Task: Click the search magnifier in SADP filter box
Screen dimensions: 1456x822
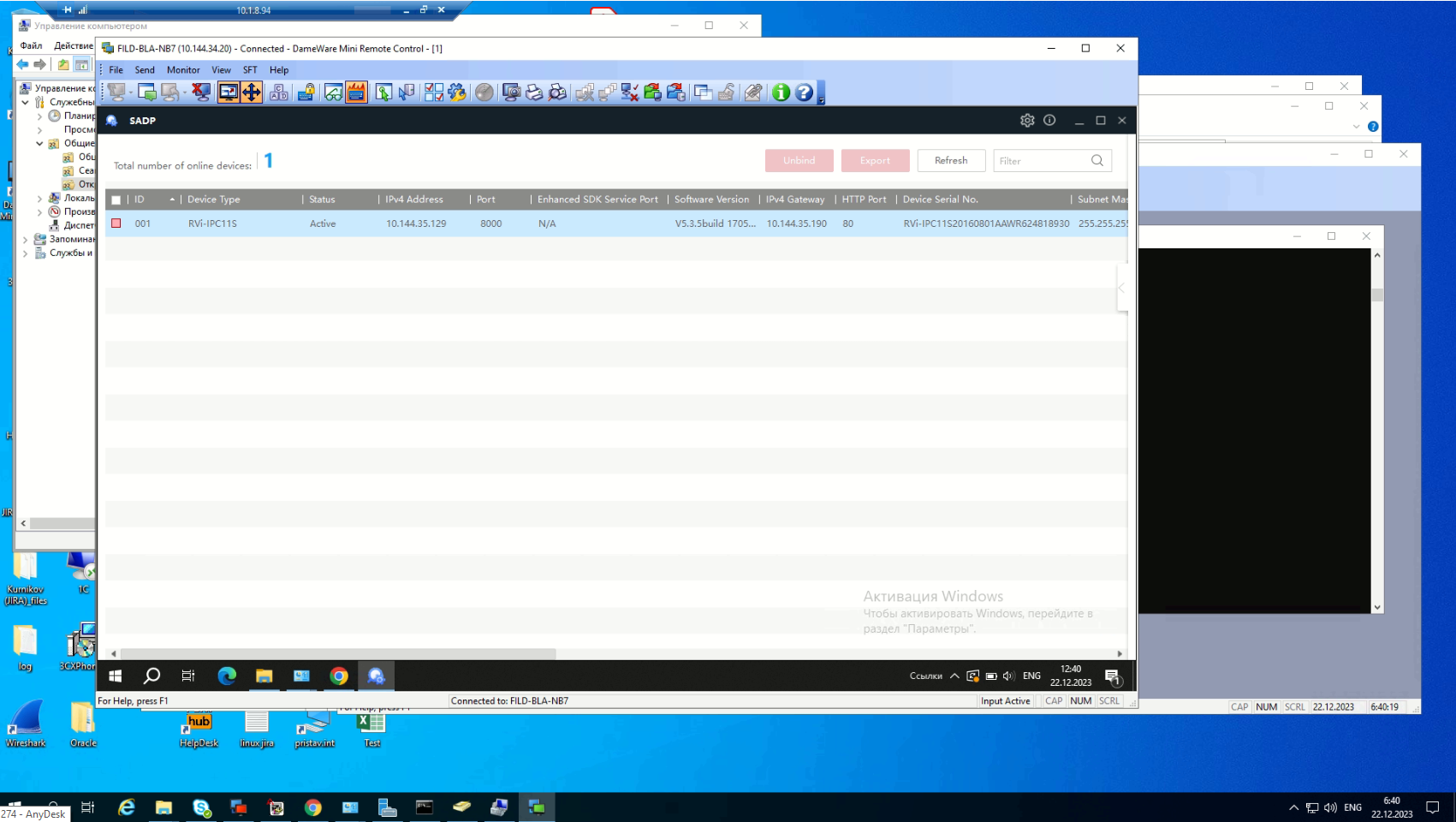Action: 1097,161
